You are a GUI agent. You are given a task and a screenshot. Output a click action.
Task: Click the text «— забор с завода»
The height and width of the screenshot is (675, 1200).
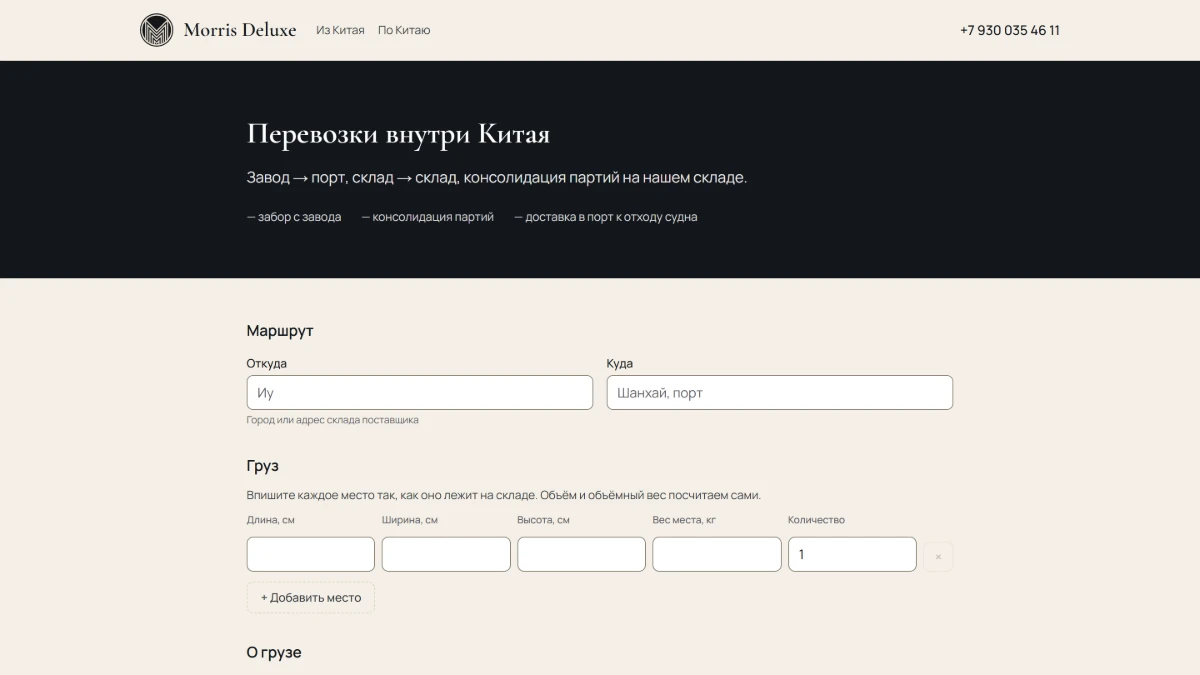(294, 216)
